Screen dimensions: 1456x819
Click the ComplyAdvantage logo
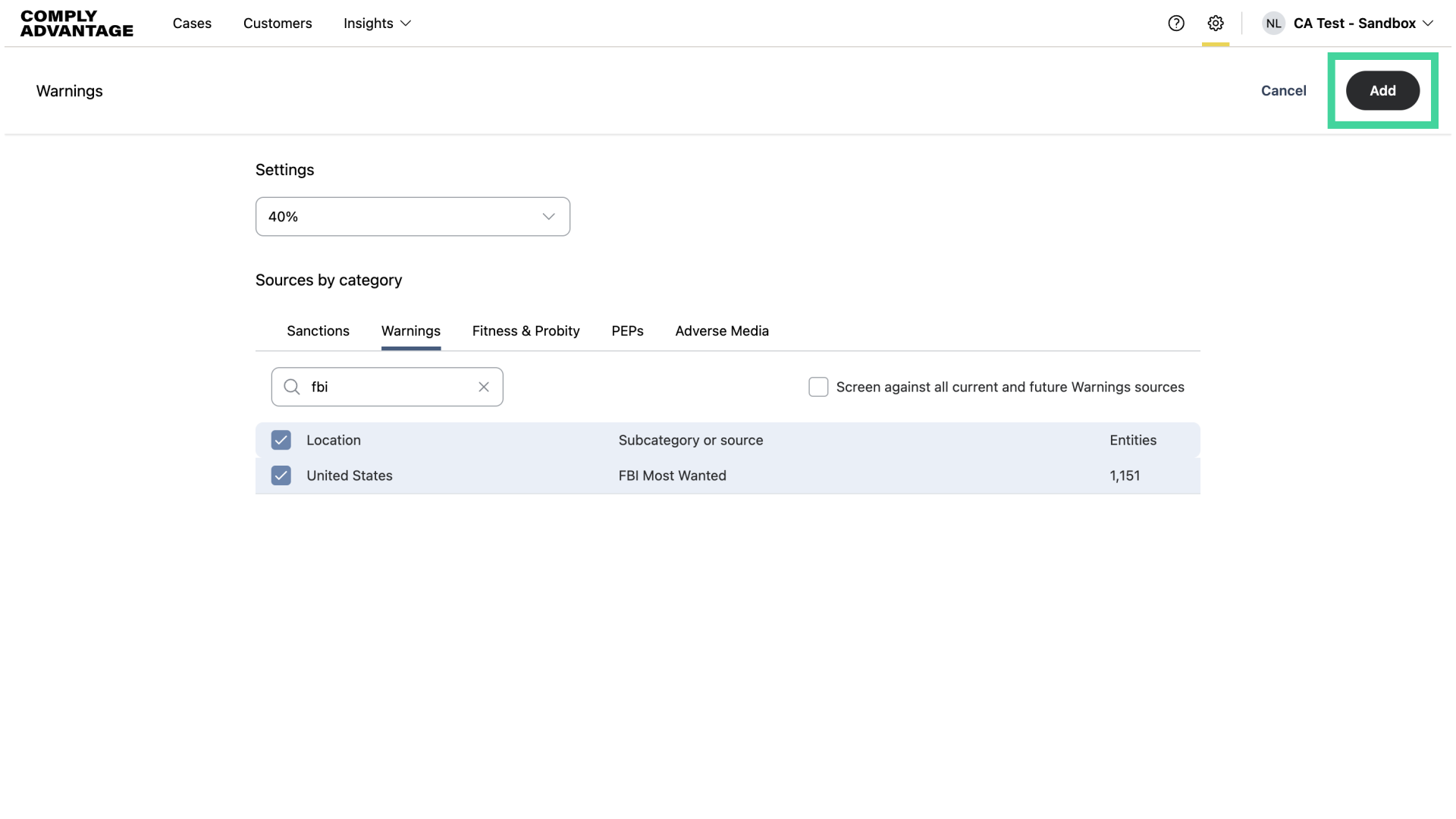point(77,24)
